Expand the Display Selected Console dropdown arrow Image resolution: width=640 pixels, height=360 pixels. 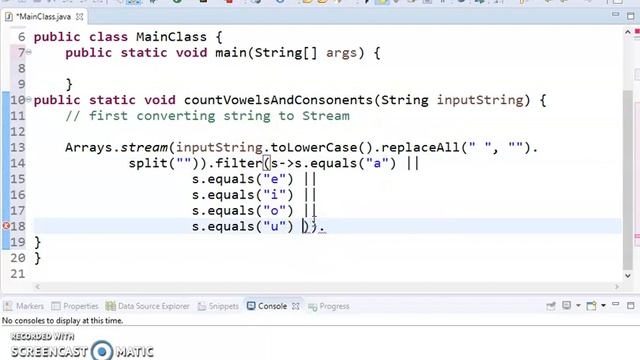pos(578,305)
